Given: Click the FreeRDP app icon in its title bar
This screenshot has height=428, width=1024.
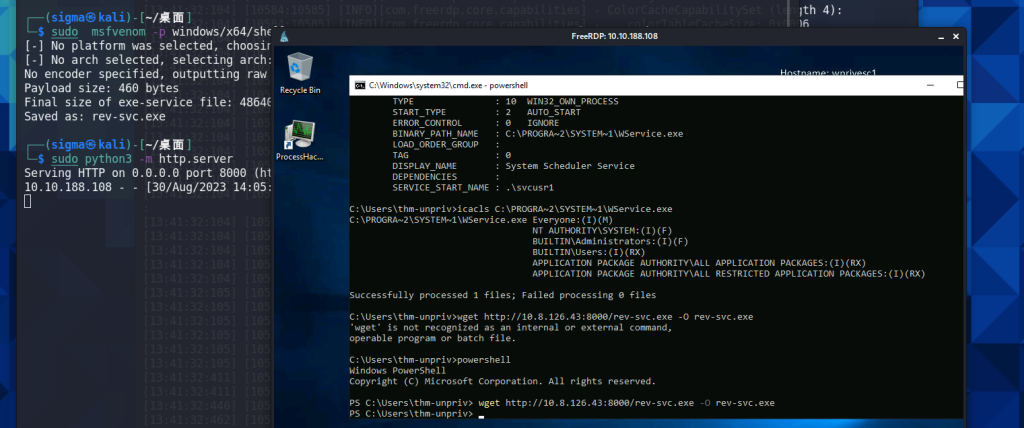Looking at the screenshot, I should click(x=284, y=36).
